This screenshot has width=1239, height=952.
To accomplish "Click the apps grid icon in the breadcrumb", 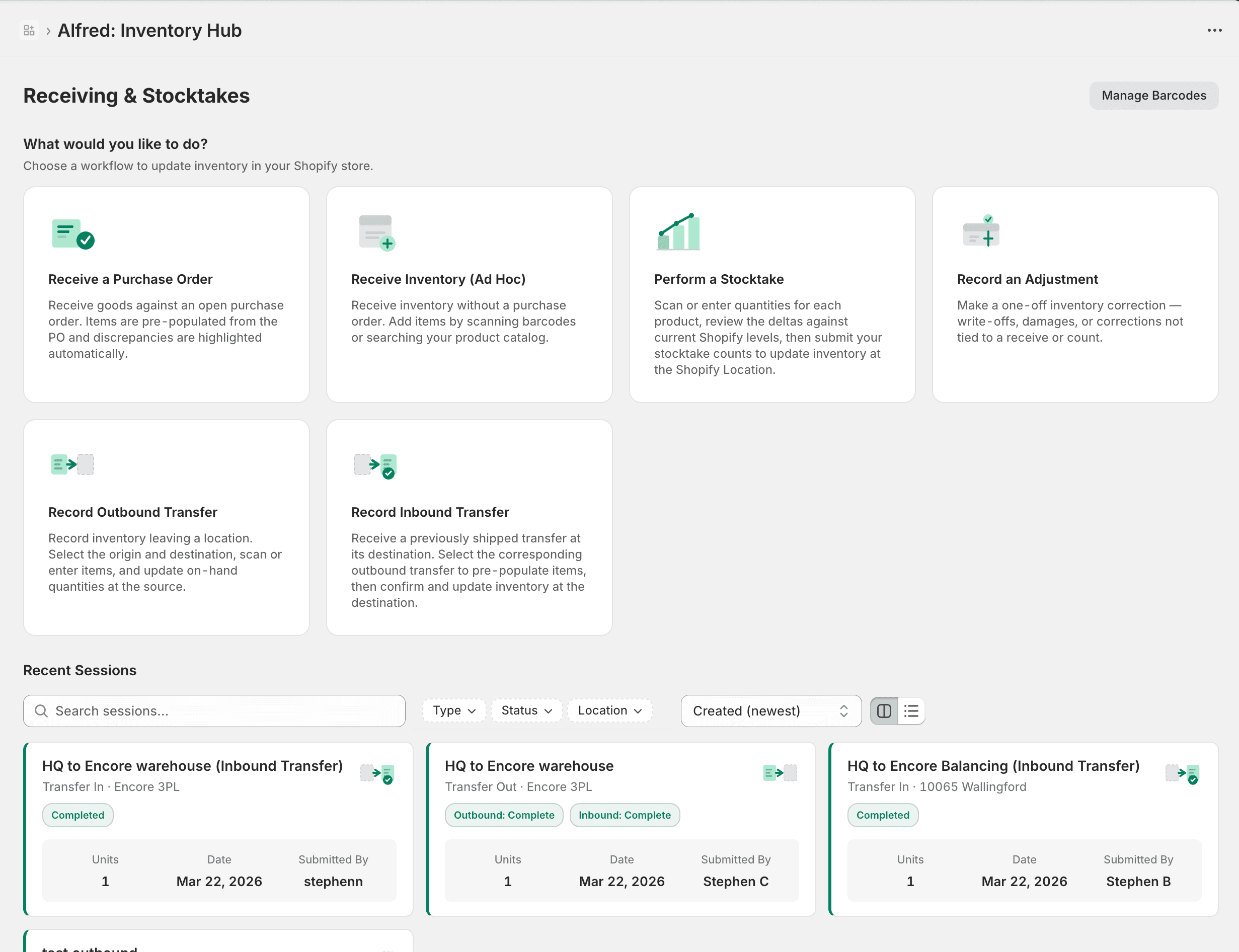I will 30,30.
